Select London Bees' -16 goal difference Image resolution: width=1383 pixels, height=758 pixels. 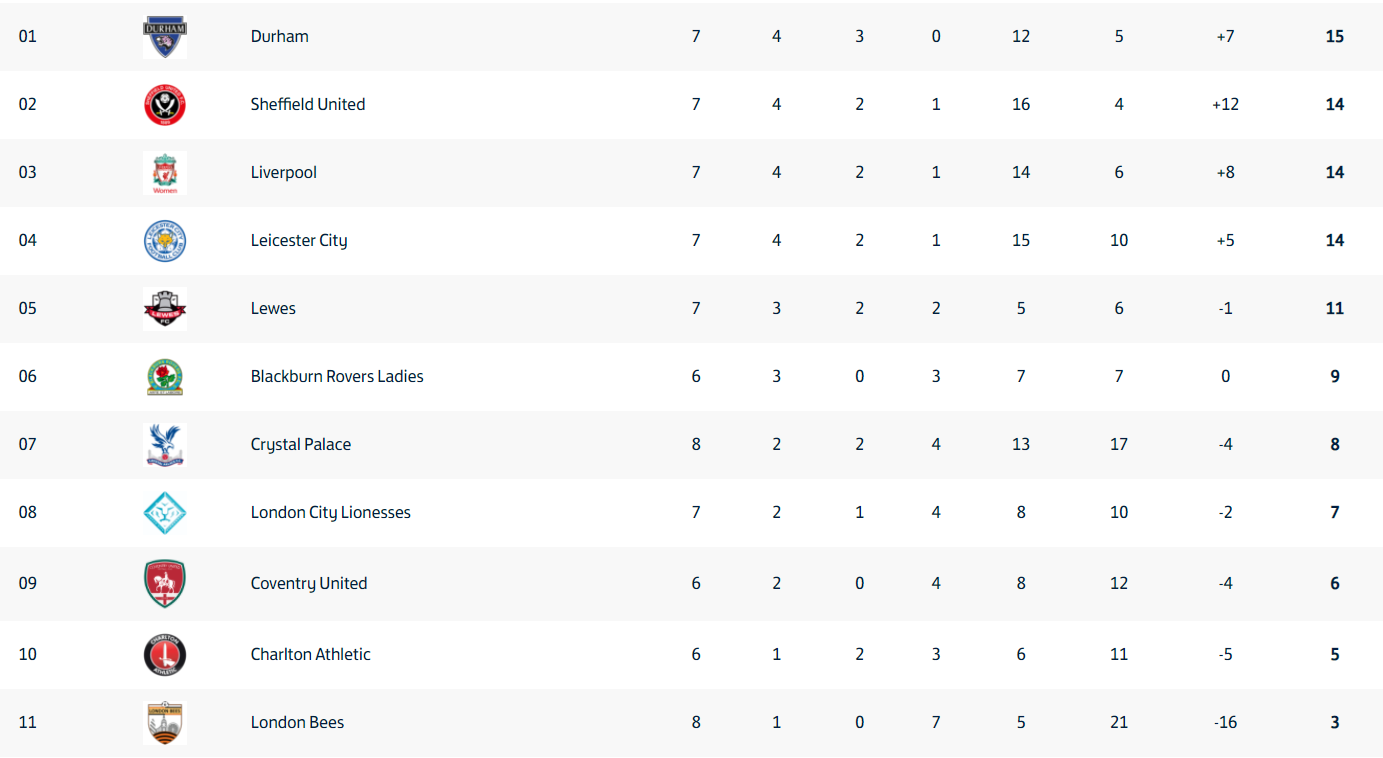click(x=1226, y=722)
